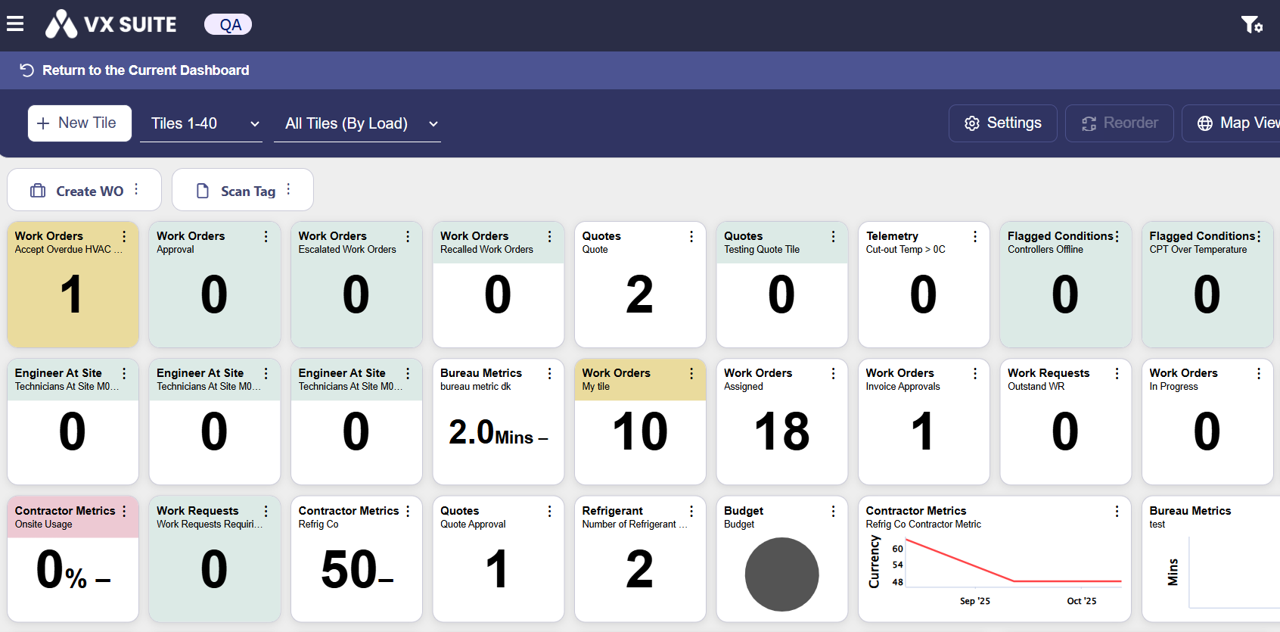Open kebab menu beside Create WO

[137, 190]
